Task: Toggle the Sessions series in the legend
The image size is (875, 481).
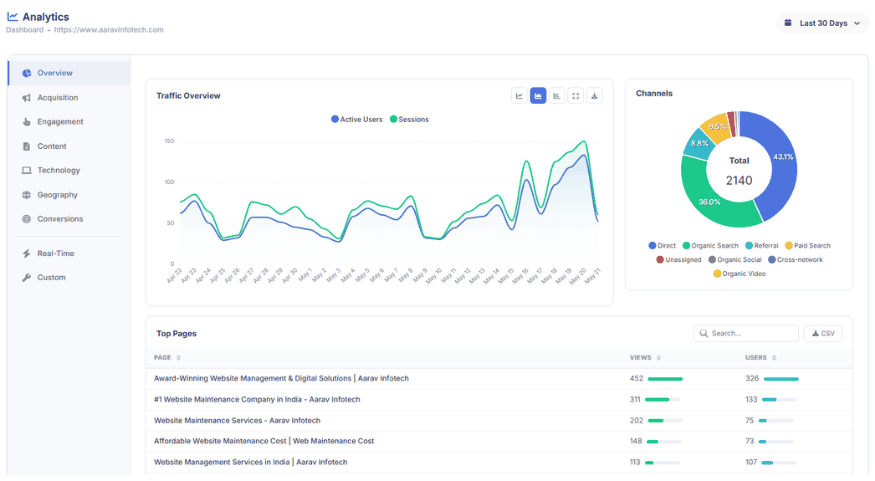Action: [409, 119]
